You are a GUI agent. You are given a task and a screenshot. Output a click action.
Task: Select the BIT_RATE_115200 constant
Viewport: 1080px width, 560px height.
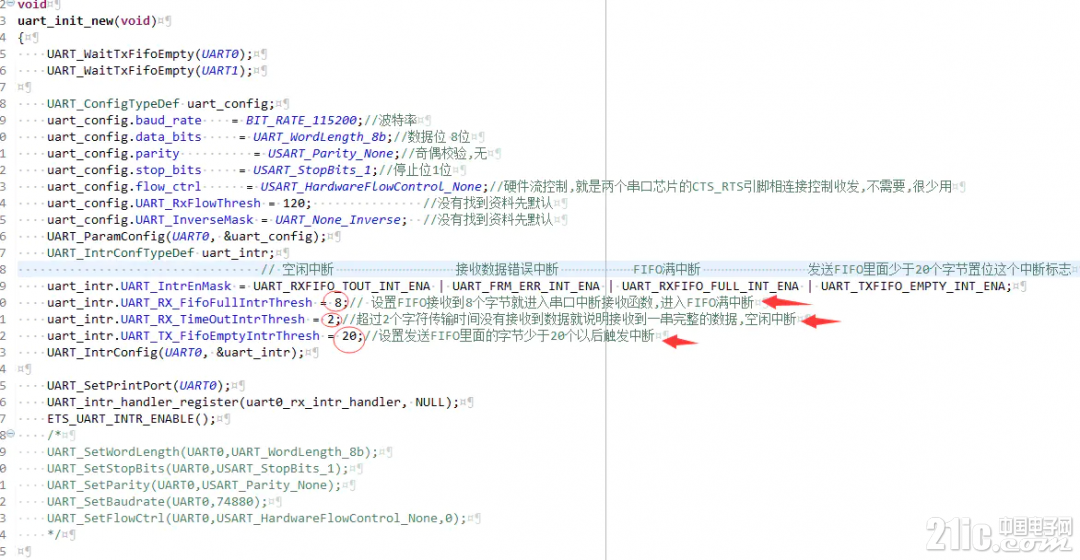[302, 120]
